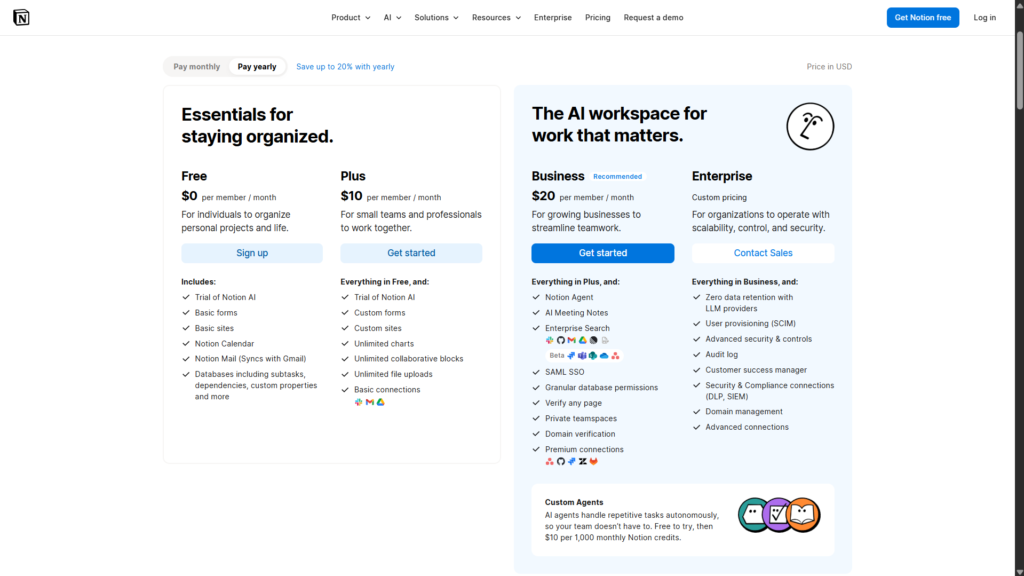Click the Jira icon under Premium connections
Screen dimensions: 1024x576
tap(571, 462)
